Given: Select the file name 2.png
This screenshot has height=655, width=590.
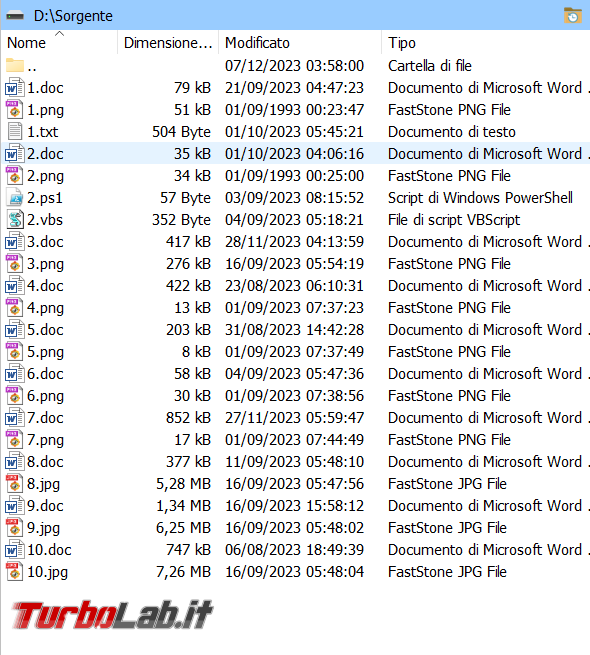Looking at the screenshot, I should pyautogui.click(x=45, y=176).
